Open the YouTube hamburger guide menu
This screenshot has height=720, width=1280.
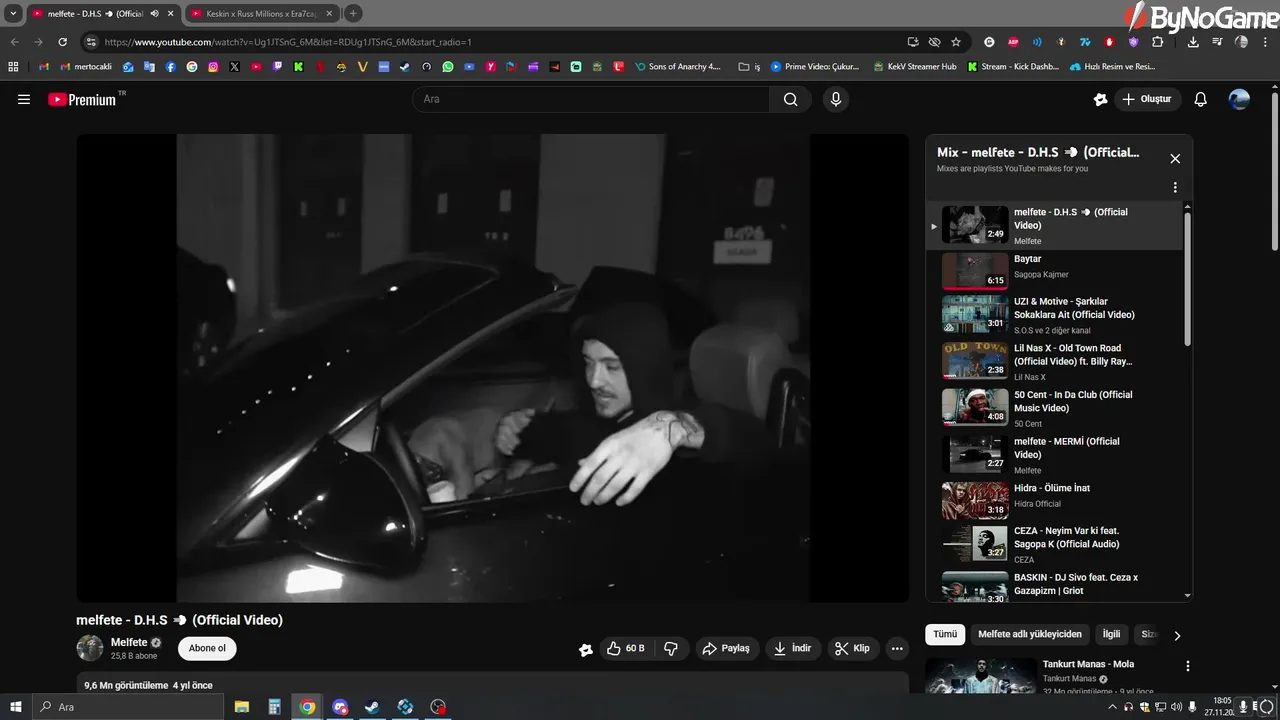click(x=24, y=99)
